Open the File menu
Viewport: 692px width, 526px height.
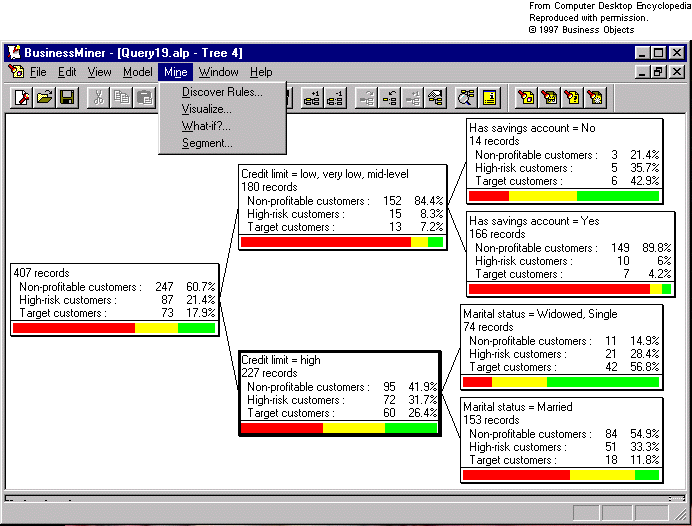tap(38, 71)
